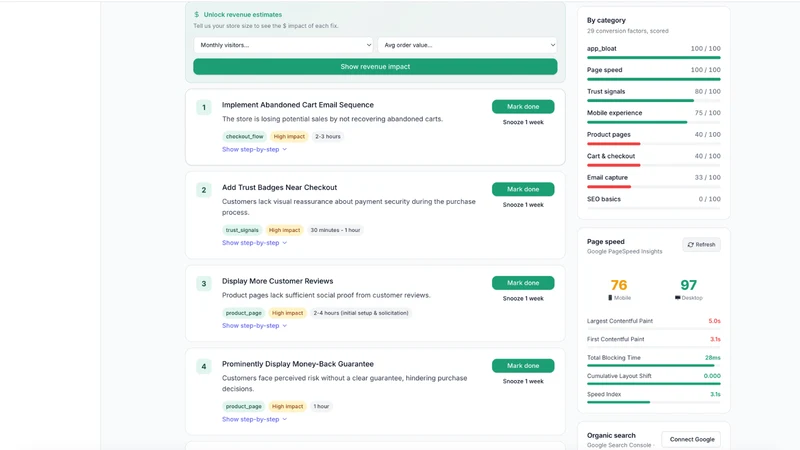Image resolution: width=800 pixels, height=450 pixels.
Task: Click High impact tag on Trust Badges task
Action: 284,230
